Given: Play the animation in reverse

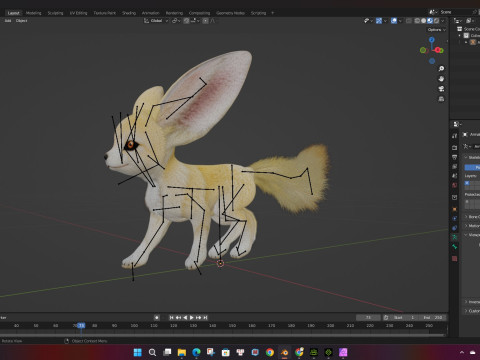Looking at the screenshot, I should pos(185,317).
